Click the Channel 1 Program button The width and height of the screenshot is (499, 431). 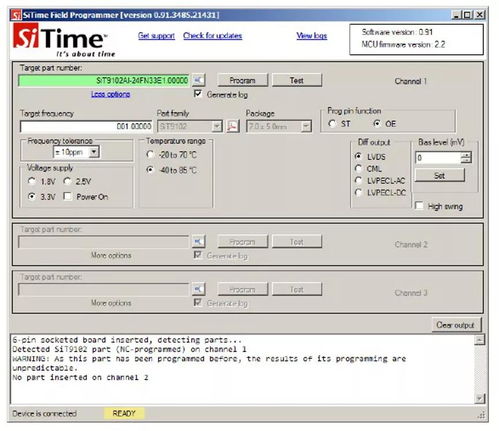pos(243,80)
